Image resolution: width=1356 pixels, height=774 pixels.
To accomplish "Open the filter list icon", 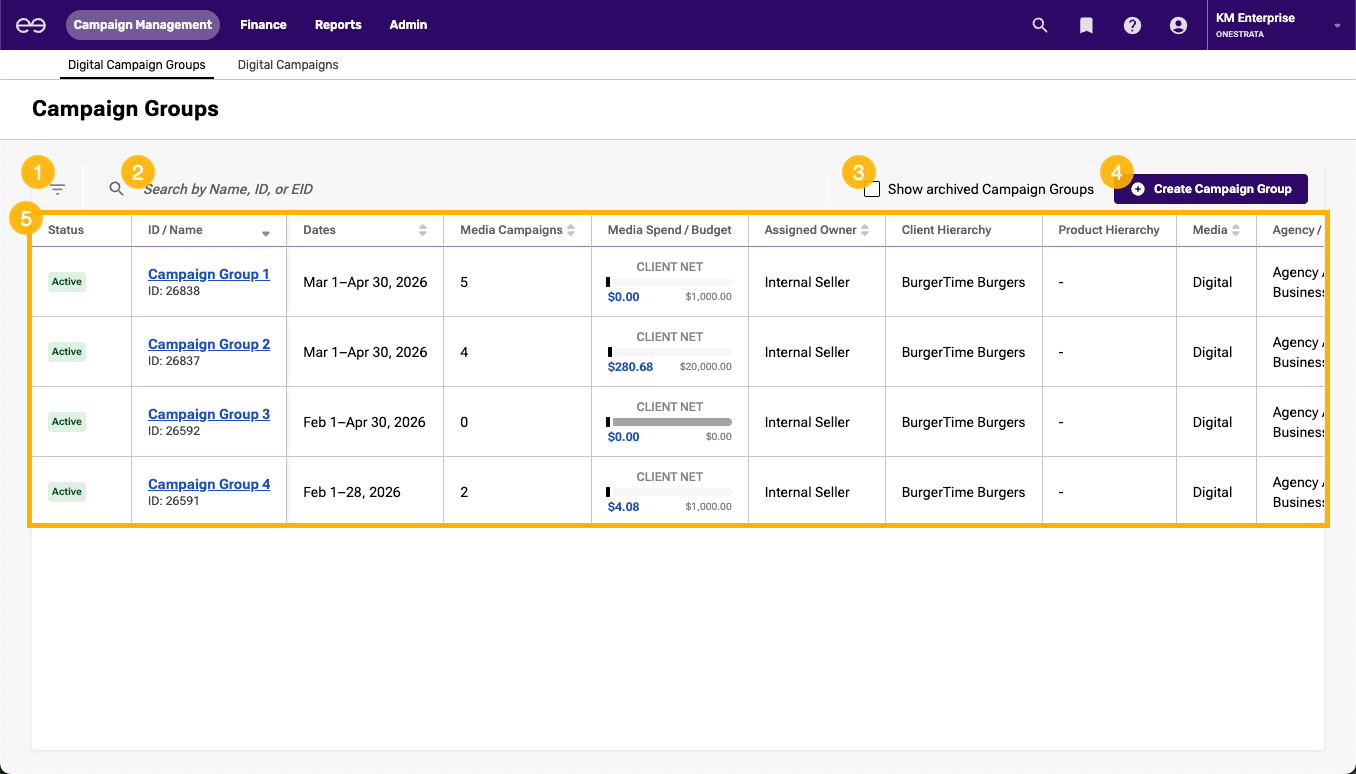I will 58,189.
